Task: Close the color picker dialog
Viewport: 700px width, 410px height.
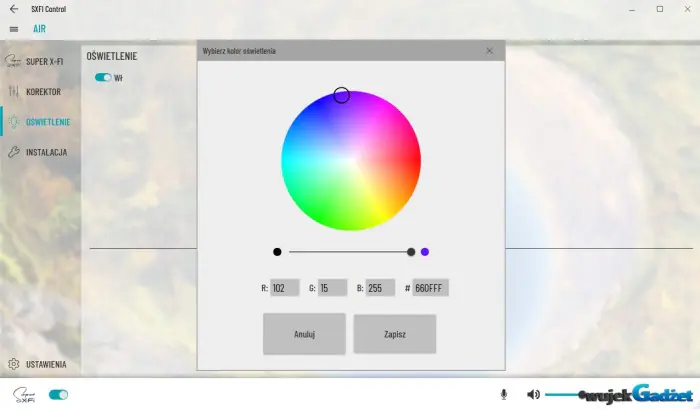Action: click(x=490, y=51)
